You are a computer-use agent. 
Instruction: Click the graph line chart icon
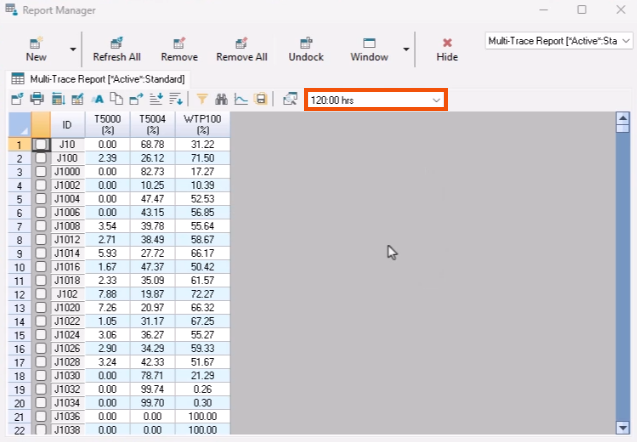241,99
